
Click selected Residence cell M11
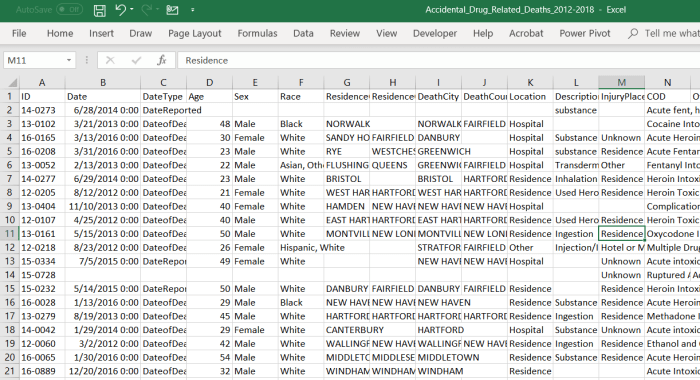(x=621, y=234)
